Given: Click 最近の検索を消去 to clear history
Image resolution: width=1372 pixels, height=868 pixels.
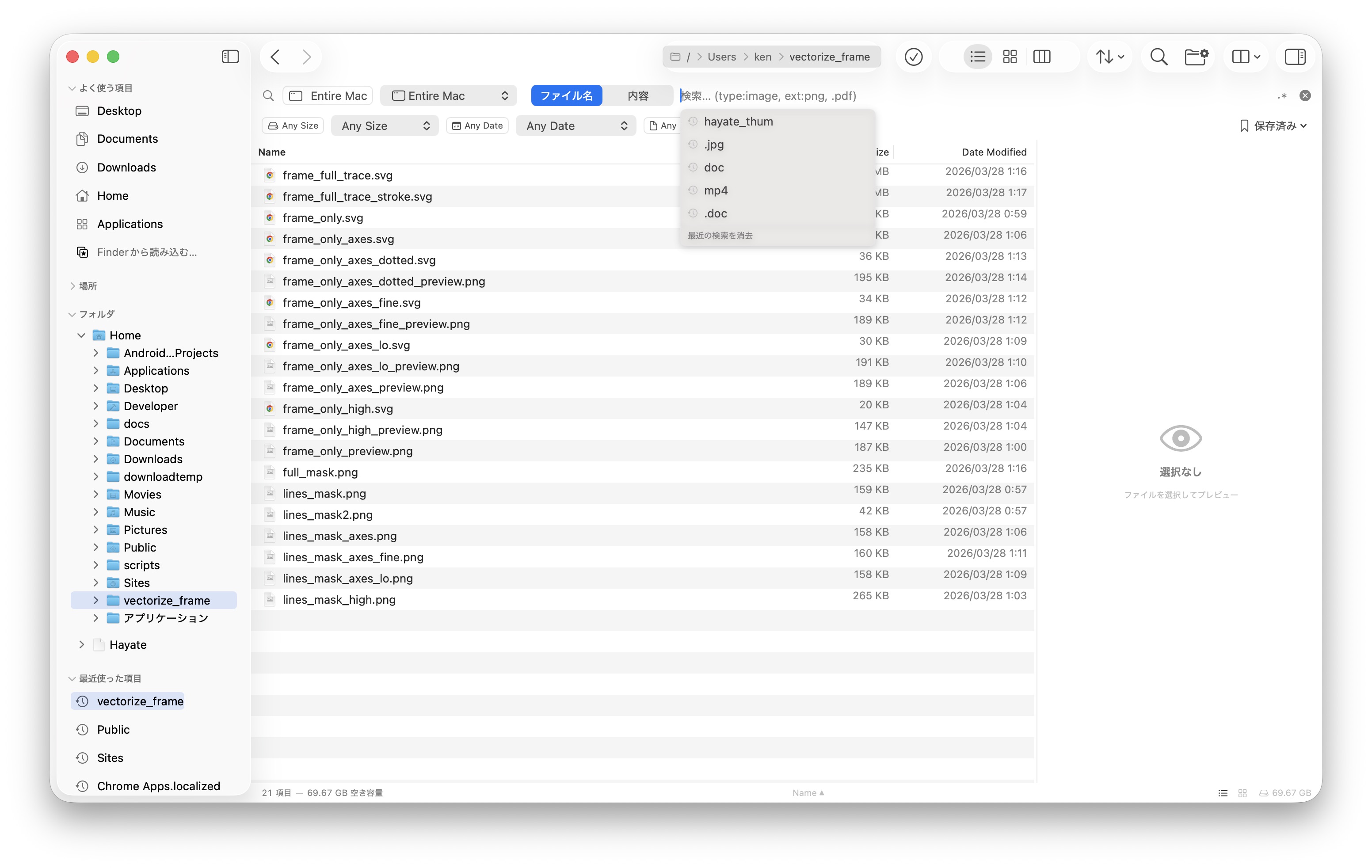Looking at the screenshot, I should [x=720, y=235].
